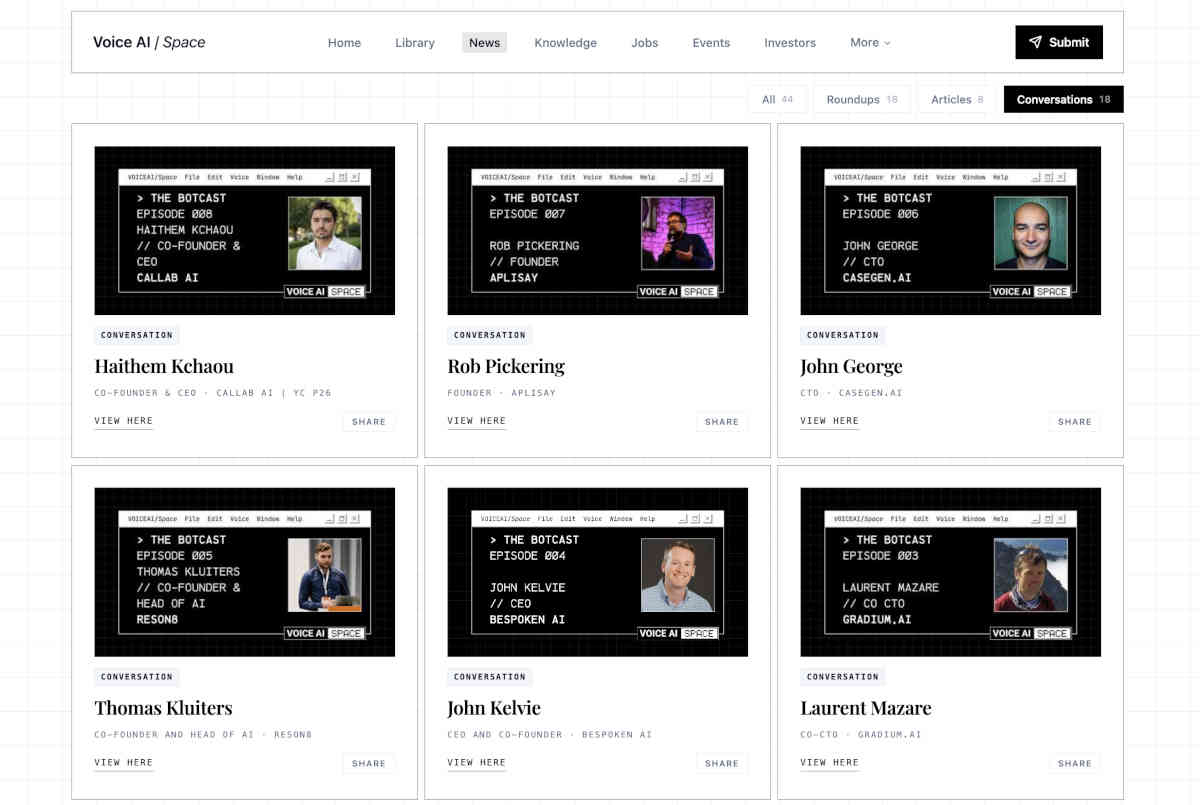Screen dimensions: 1200x805
Task: Click John Kelvie's headshot in episode 004
Action: tap(678, 575)
